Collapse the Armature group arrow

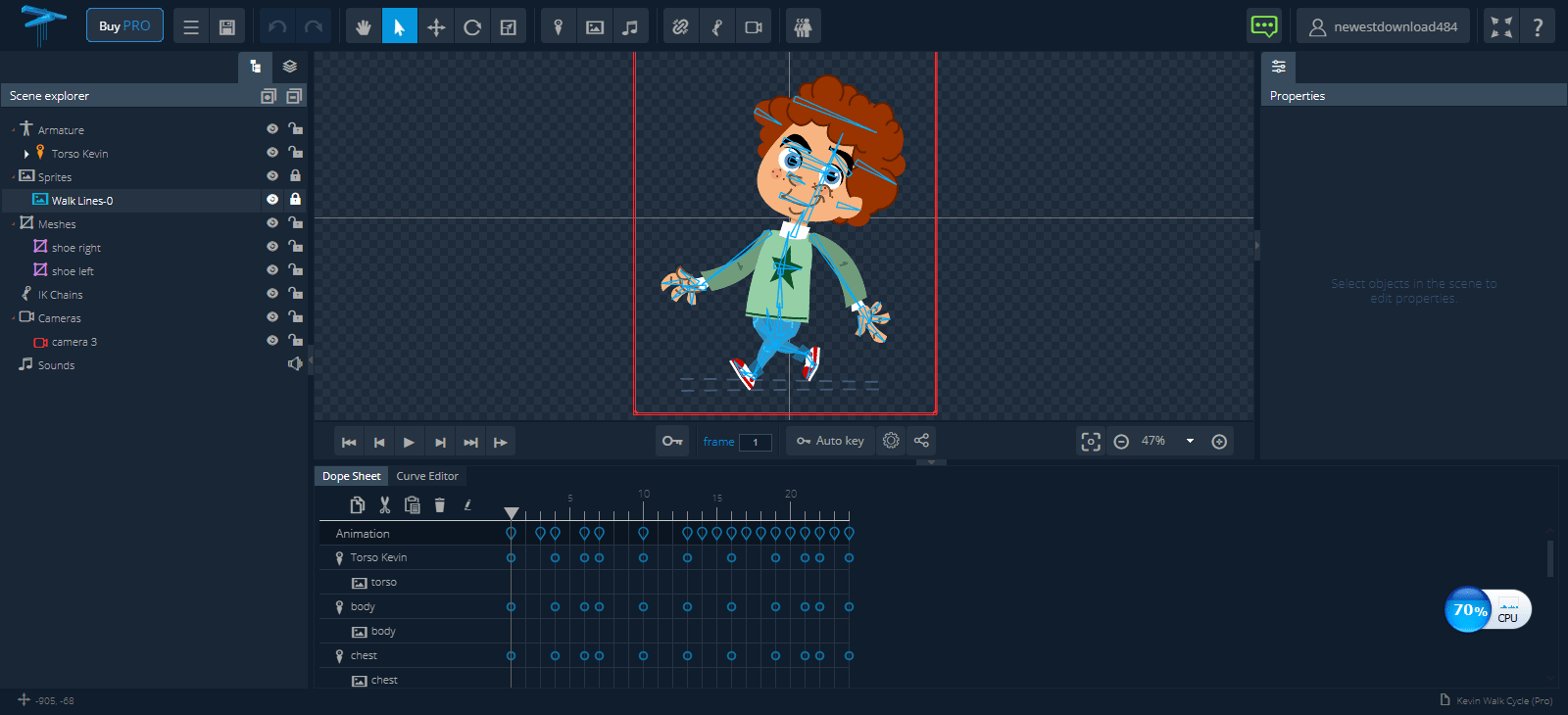[14, 130]
